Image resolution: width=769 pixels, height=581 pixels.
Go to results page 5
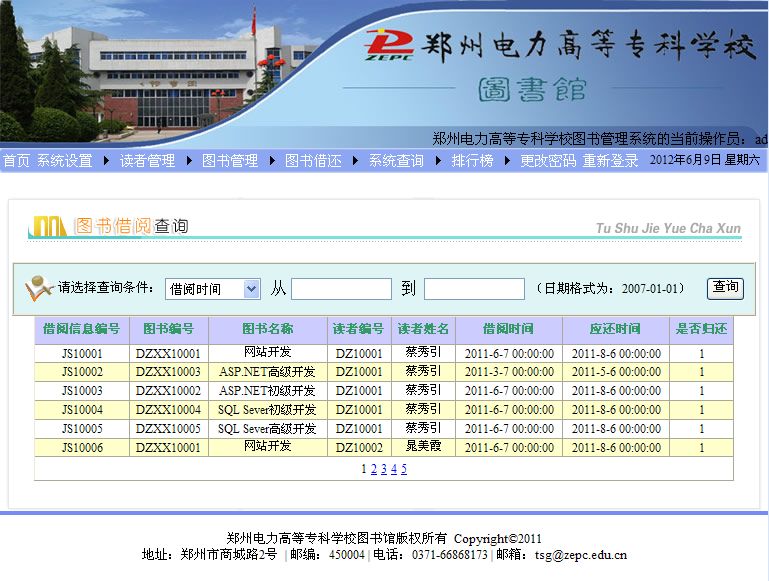pos(404,469)
